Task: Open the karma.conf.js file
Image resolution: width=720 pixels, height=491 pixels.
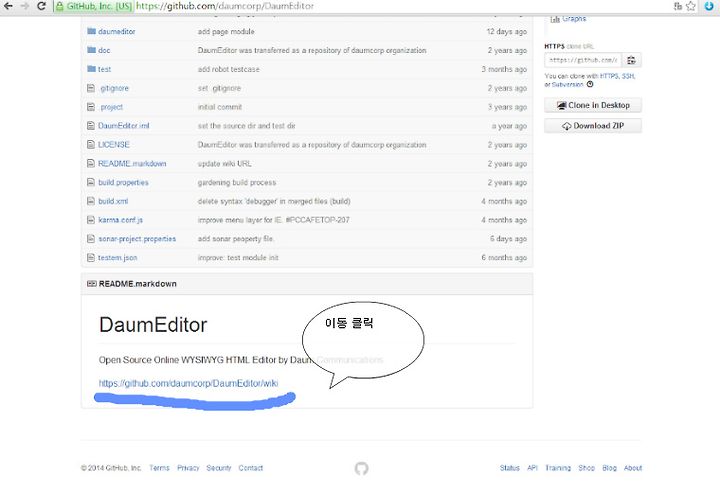Action: (x=120, y=220)
